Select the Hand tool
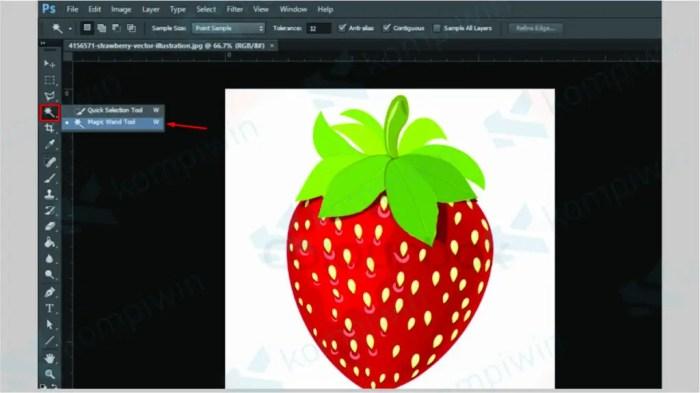 pyautogui.click(x=50, y=358)
